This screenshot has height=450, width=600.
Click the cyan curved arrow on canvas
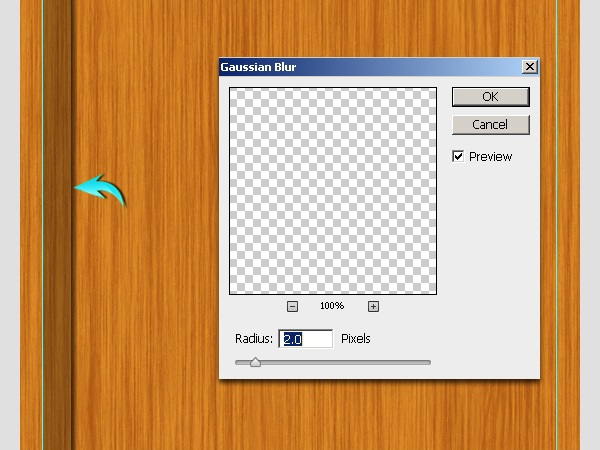100,190
